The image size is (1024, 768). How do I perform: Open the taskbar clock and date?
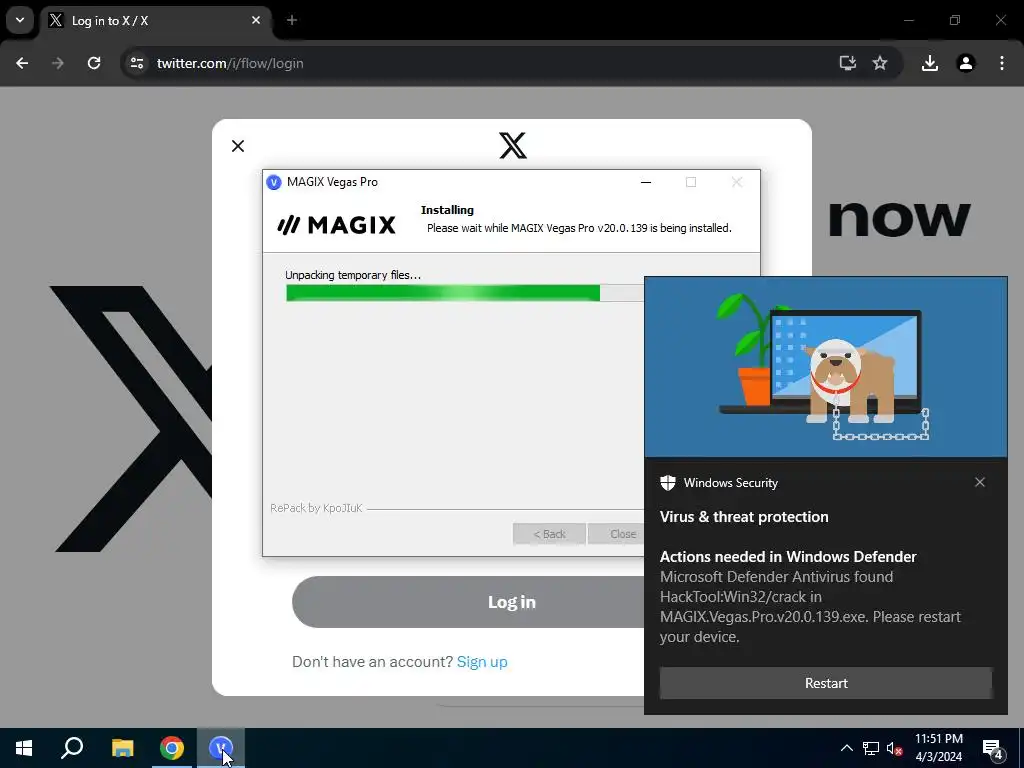pos(938,748)
